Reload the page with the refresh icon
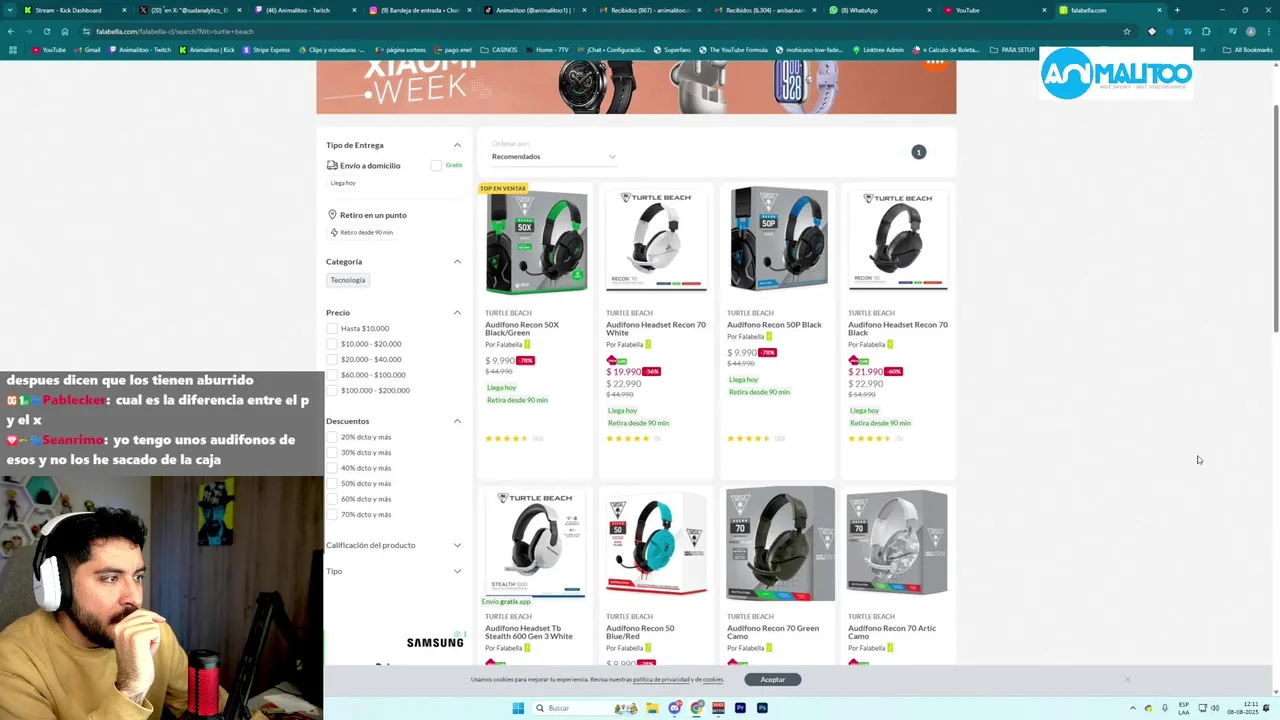Viewport: 1280px width, 720px height. tap(47, 31)
